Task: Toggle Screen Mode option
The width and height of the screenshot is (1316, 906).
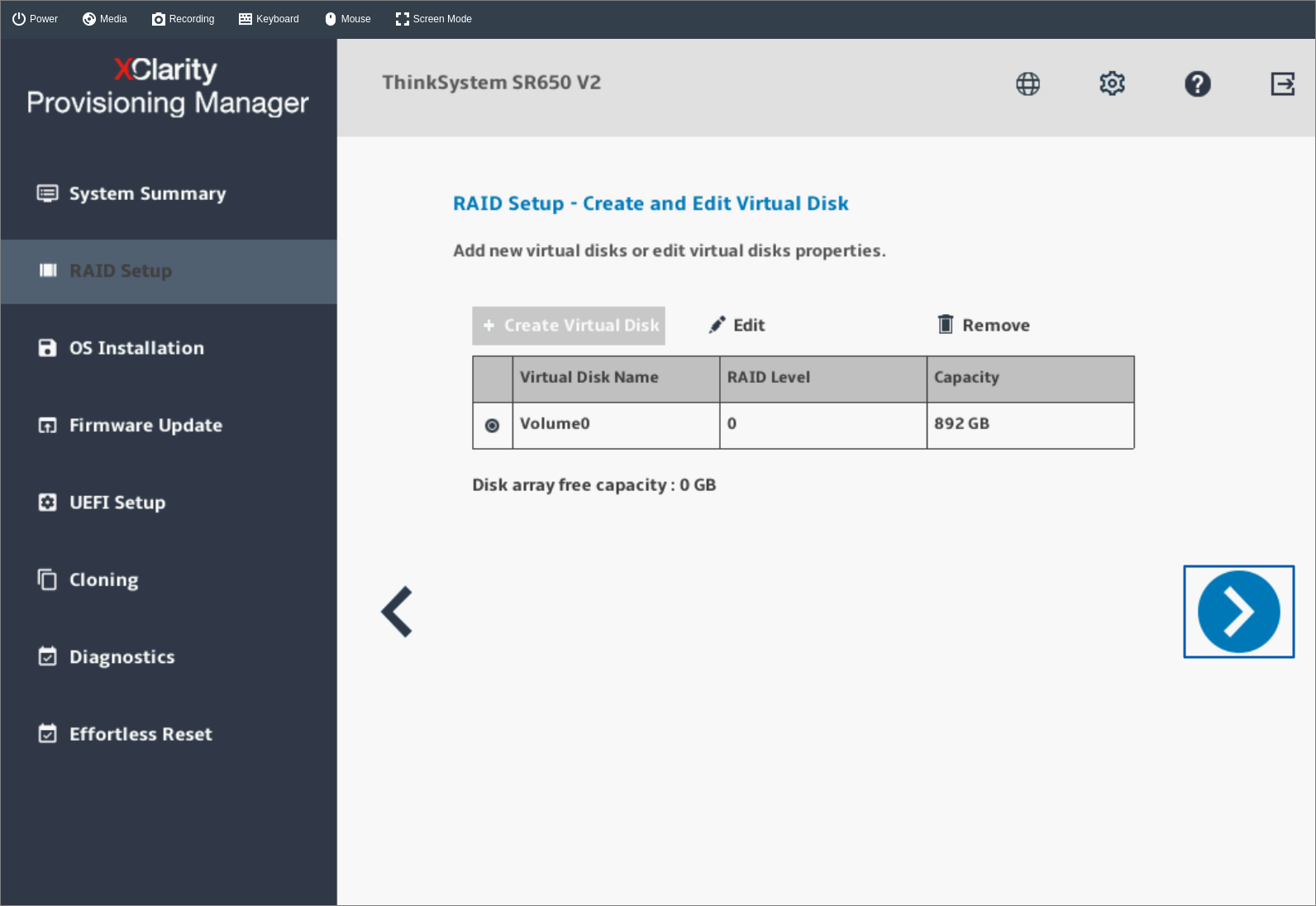Action: [434, 19]
